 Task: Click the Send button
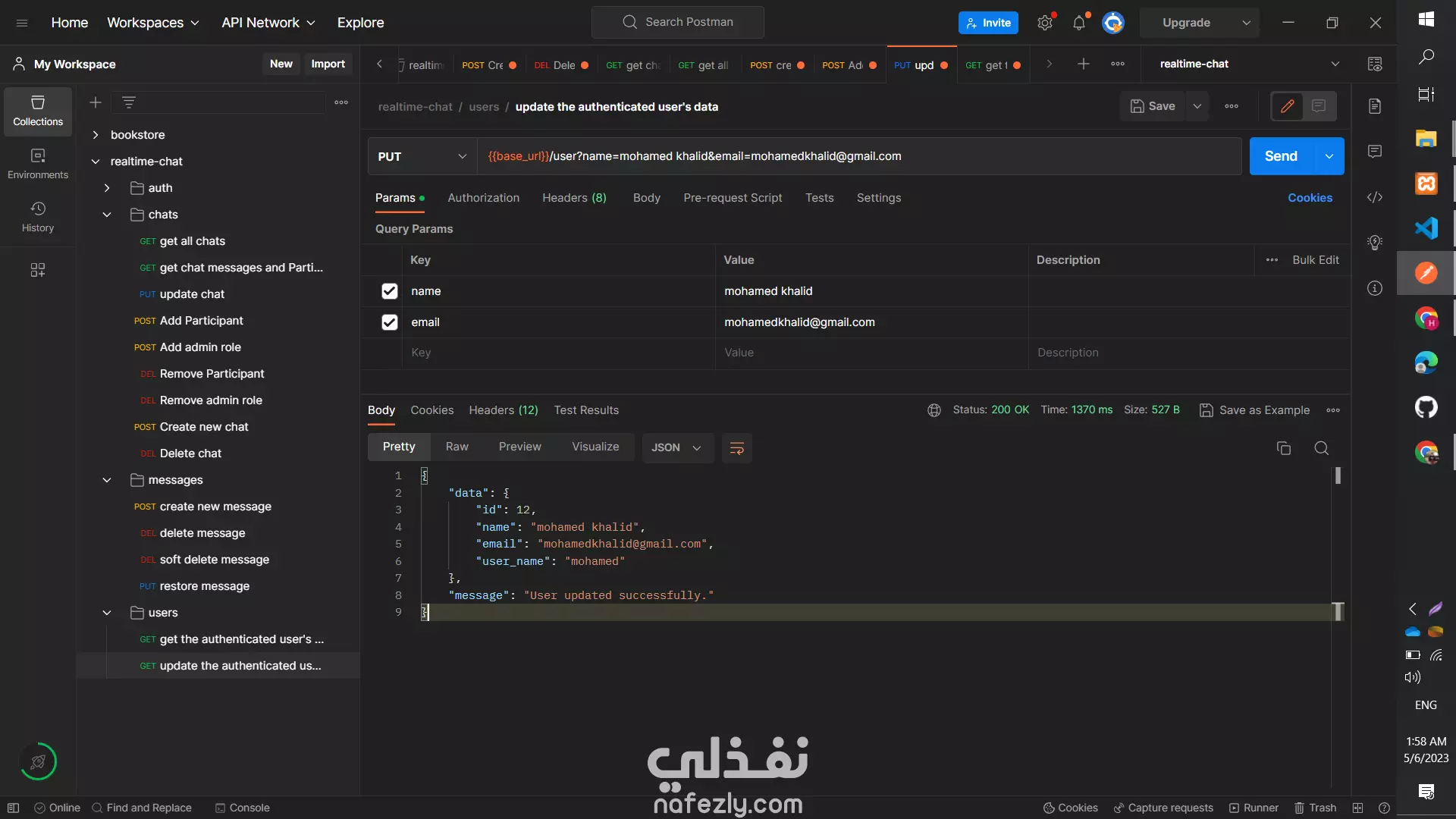[x=1281, y=156]
